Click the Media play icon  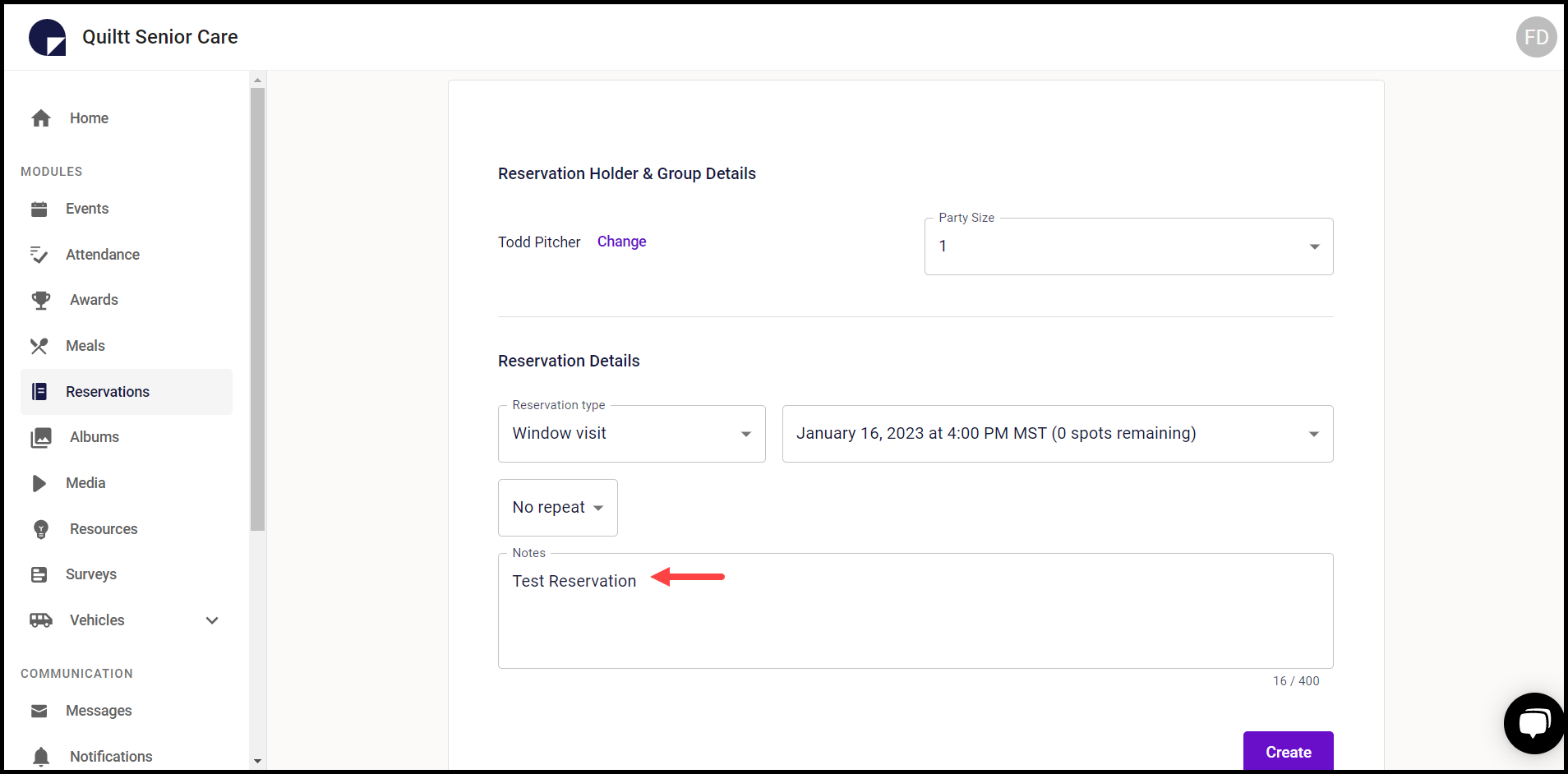point(39,483)
